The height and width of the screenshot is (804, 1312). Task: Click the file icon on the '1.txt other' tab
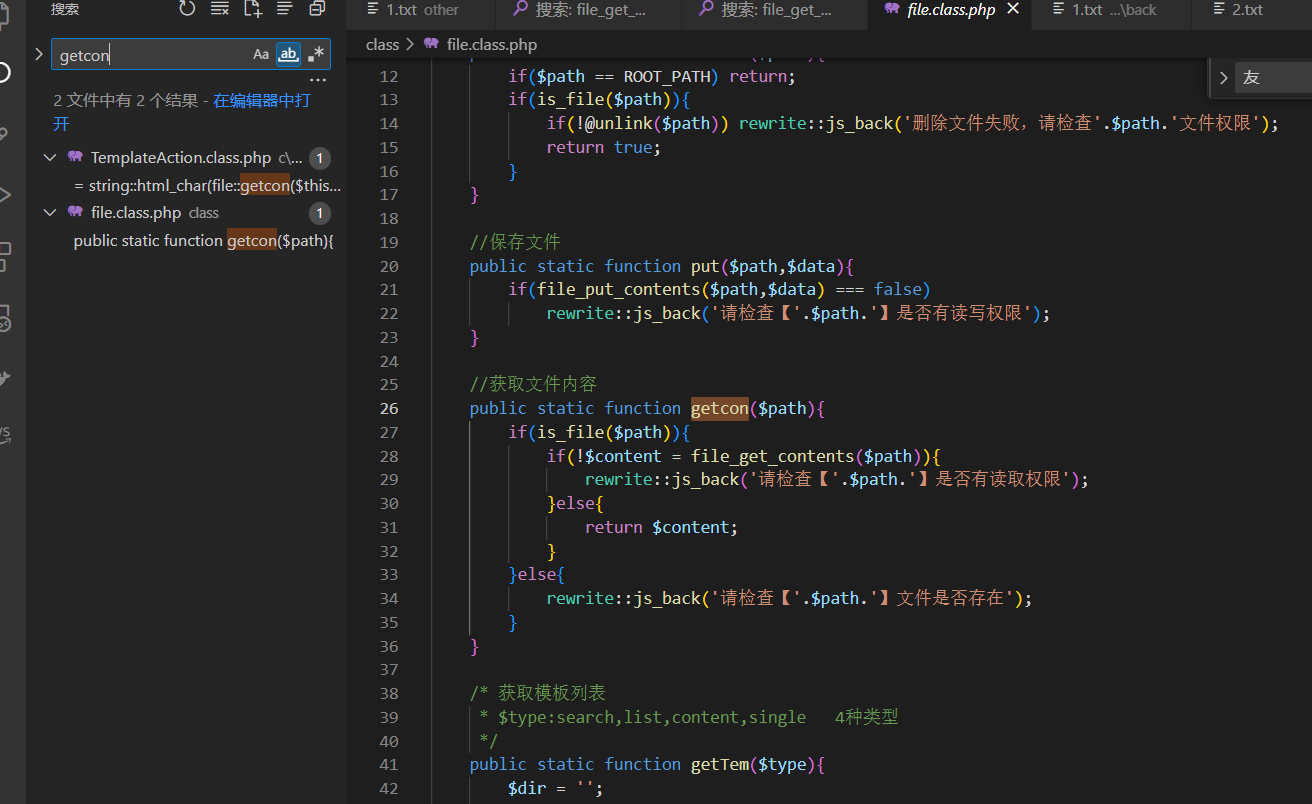pos(373,9)
